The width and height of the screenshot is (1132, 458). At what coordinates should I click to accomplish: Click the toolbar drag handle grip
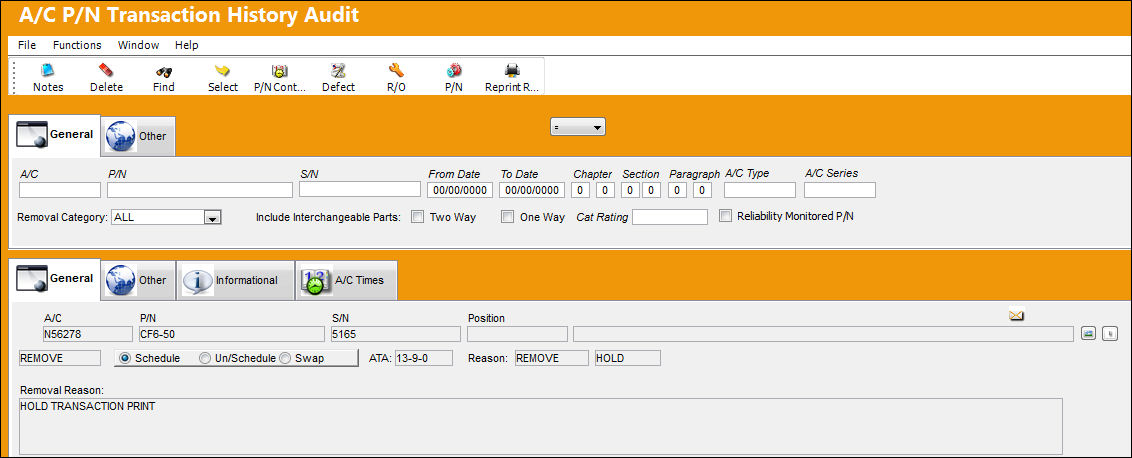13,77
